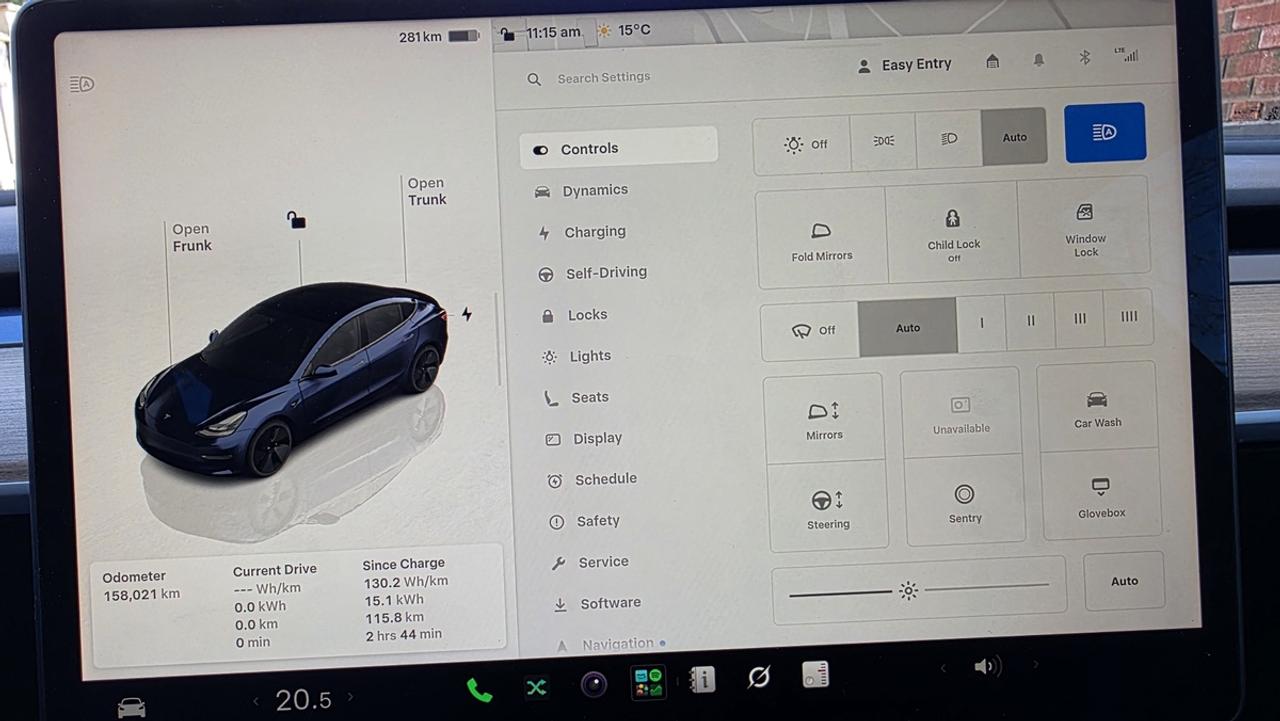
Task: Open the dashcam camera app icon
Action: point(594,685)
